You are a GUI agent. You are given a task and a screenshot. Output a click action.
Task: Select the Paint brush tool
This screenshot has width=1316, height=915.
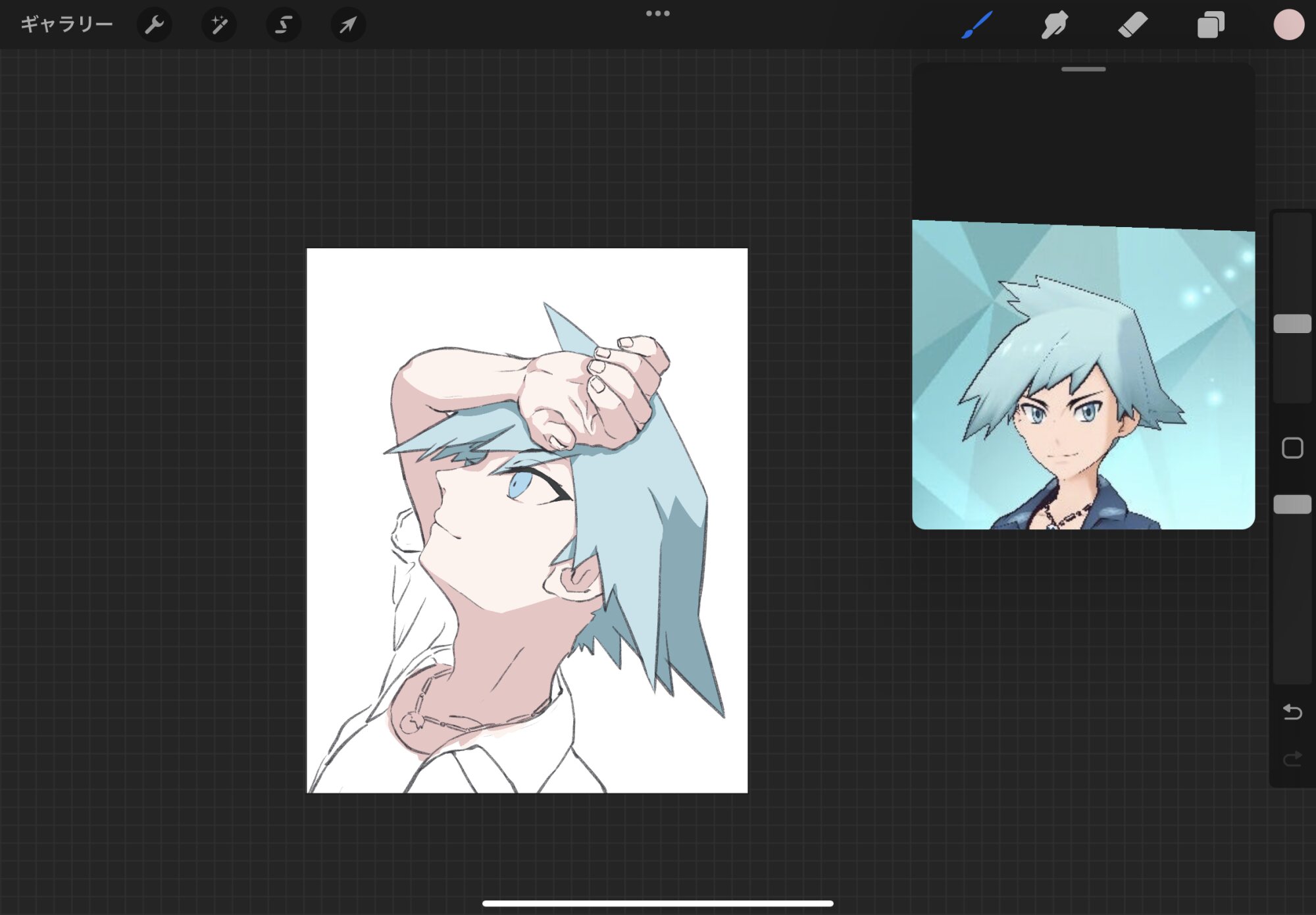[x=976, y=25]
